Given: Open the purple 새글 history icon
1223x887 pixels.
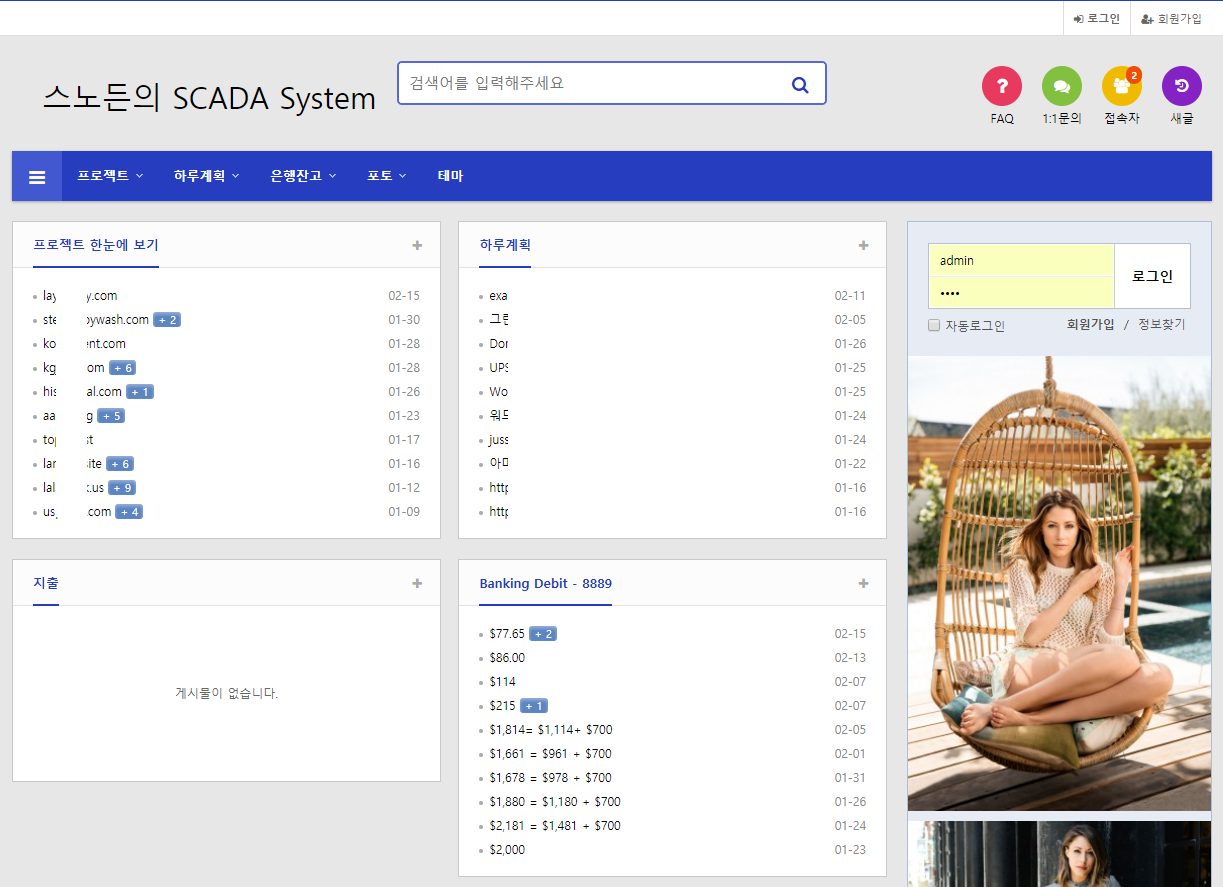Looking at the screenshot, I should [1181, 86].
